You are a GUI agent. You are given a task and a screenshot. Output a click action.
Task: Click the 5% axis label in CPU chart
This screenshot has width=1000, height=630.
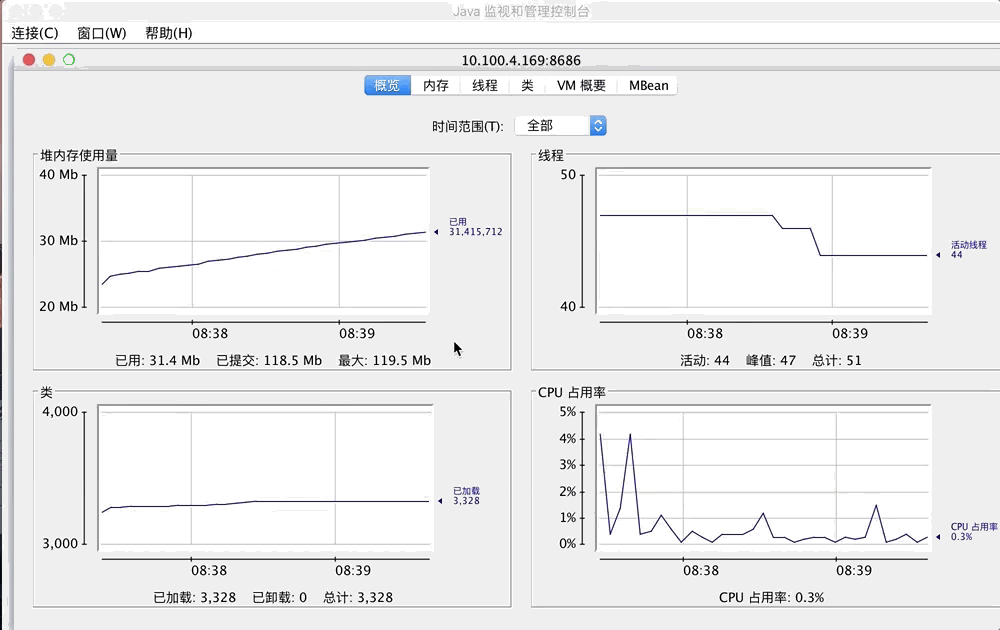pyautogui.click(x=568, y=412)
